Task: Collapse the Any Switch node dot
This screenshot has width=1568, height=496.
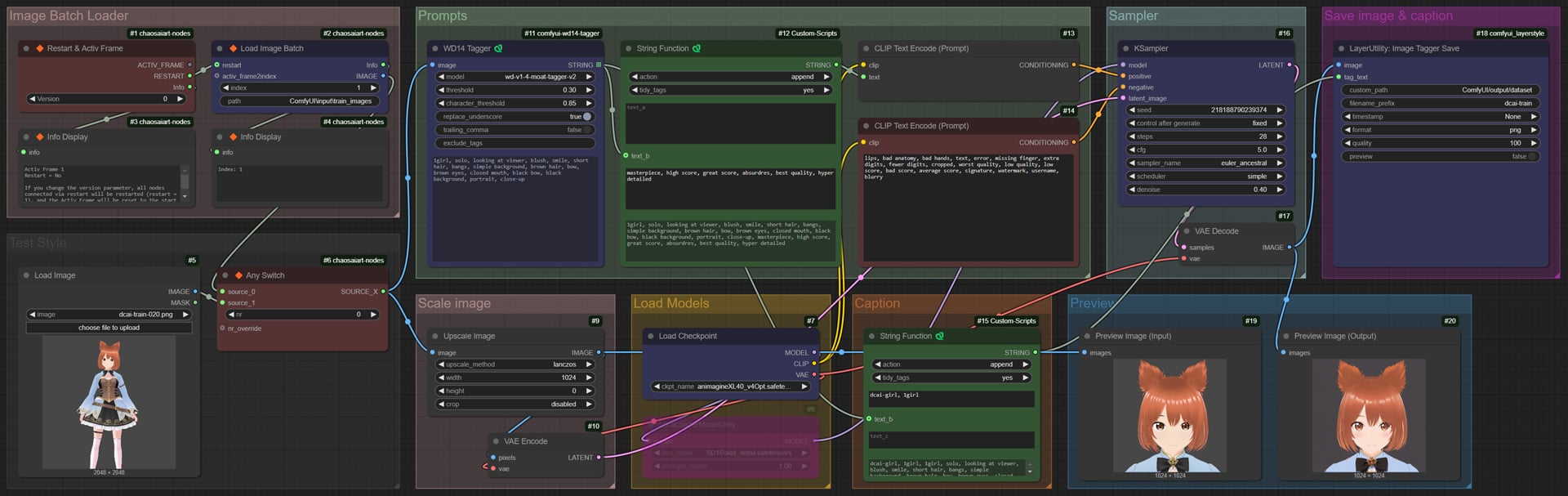Action: tap(225, 275)
